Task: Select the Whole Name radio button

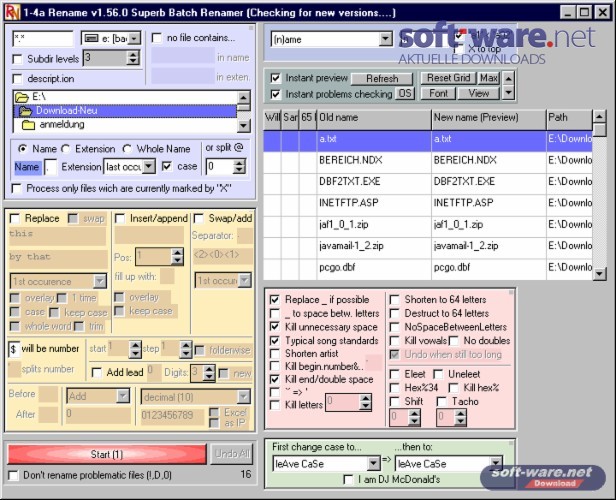Action: click(x=126, y=149)
